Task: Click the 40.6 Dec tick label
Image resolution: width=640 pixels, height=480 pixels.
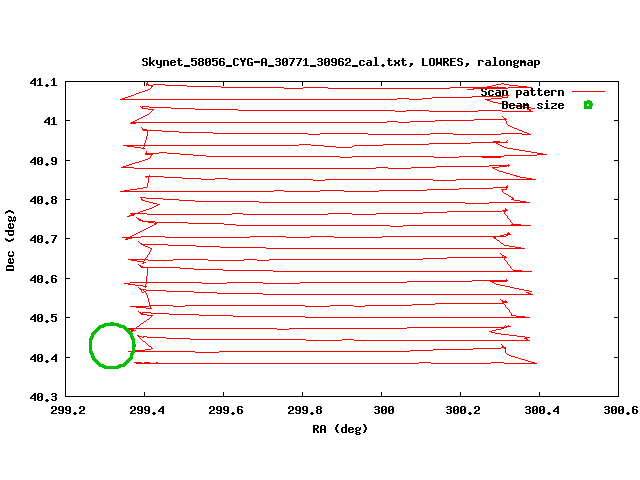Action: pos(43,279)
